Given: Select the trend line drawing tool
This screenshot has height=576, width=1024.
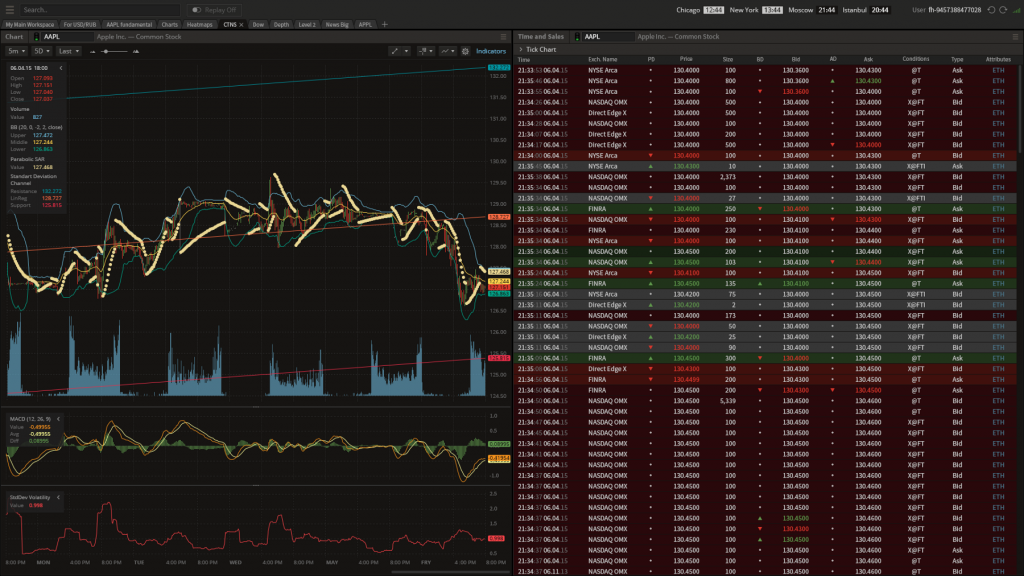Looking at the screenshot, I should click(396, 51).
